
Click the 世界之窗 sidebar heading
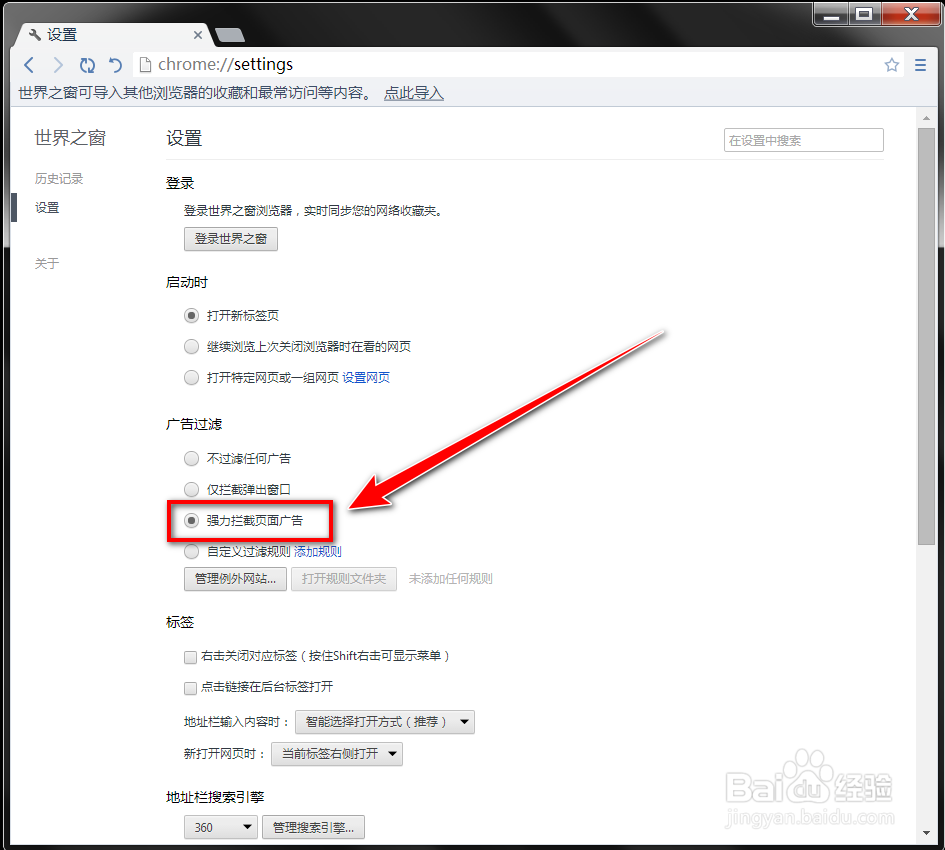click(70, 138)
